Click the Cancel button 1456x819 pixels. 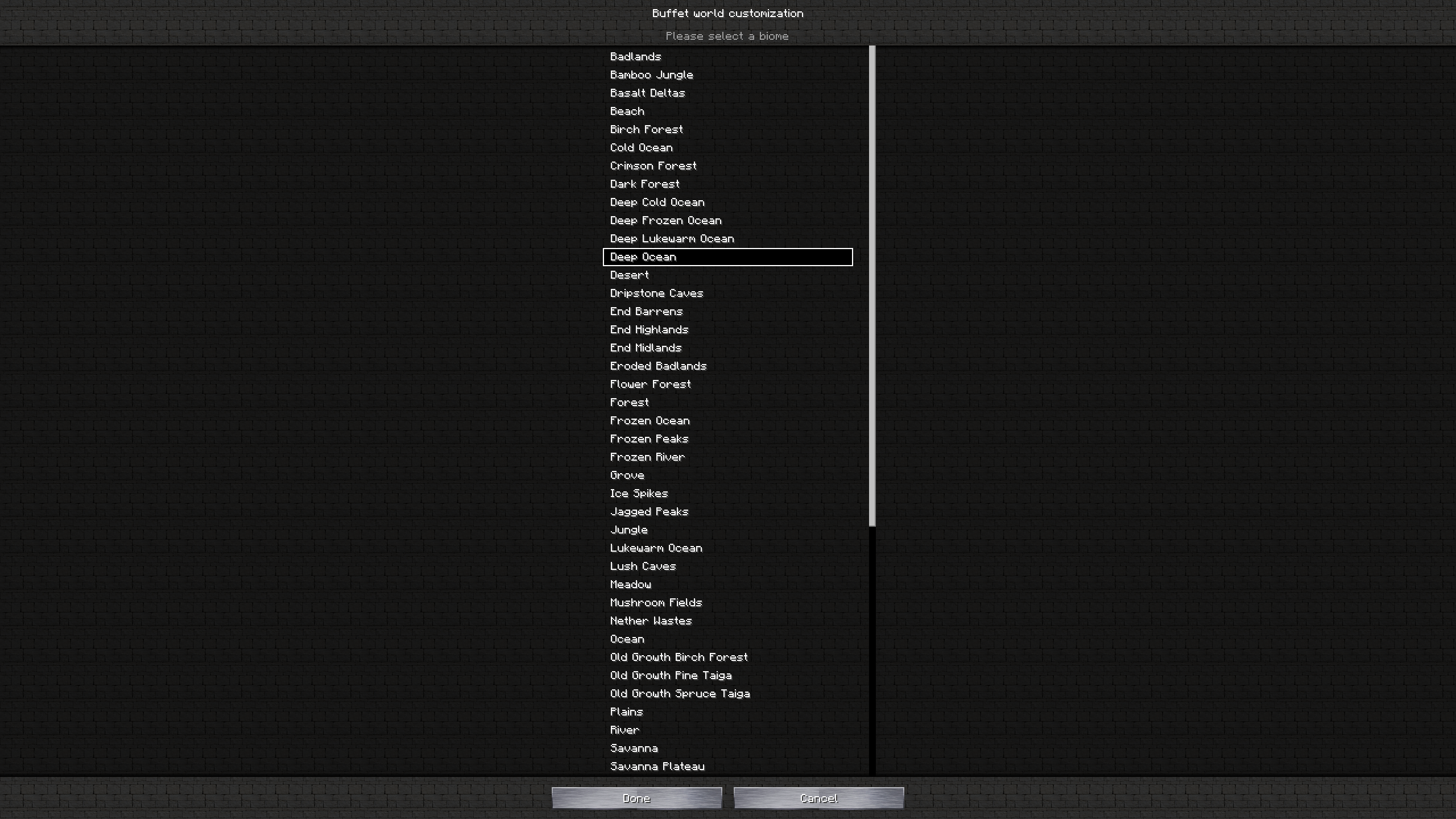pos(818,798)
